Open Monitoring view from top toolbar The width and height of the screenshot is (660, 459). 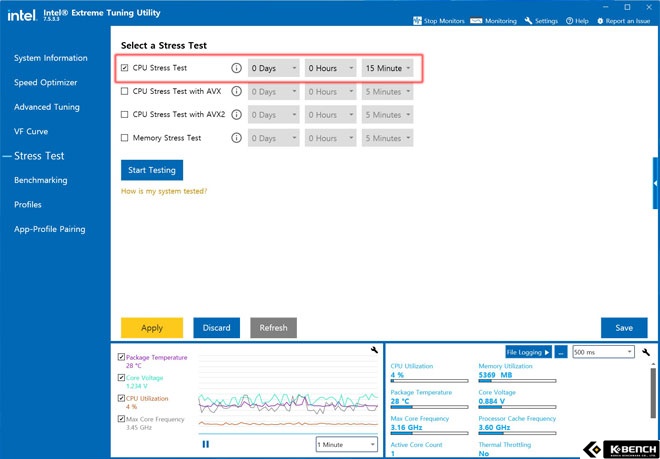click(493, 21)
